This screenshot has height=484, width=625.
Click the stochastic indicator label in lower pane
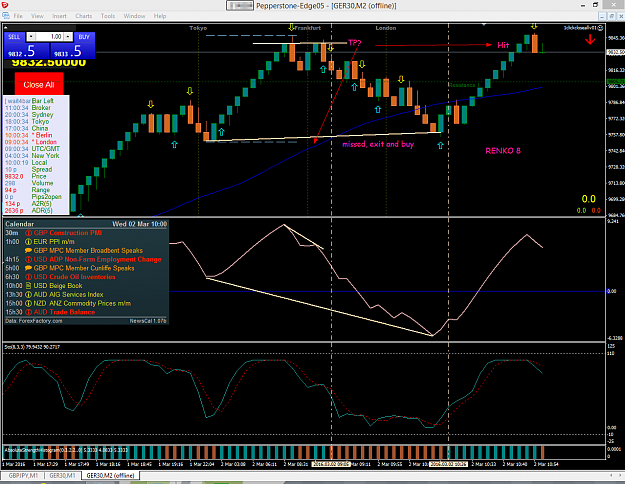[32, 347]
